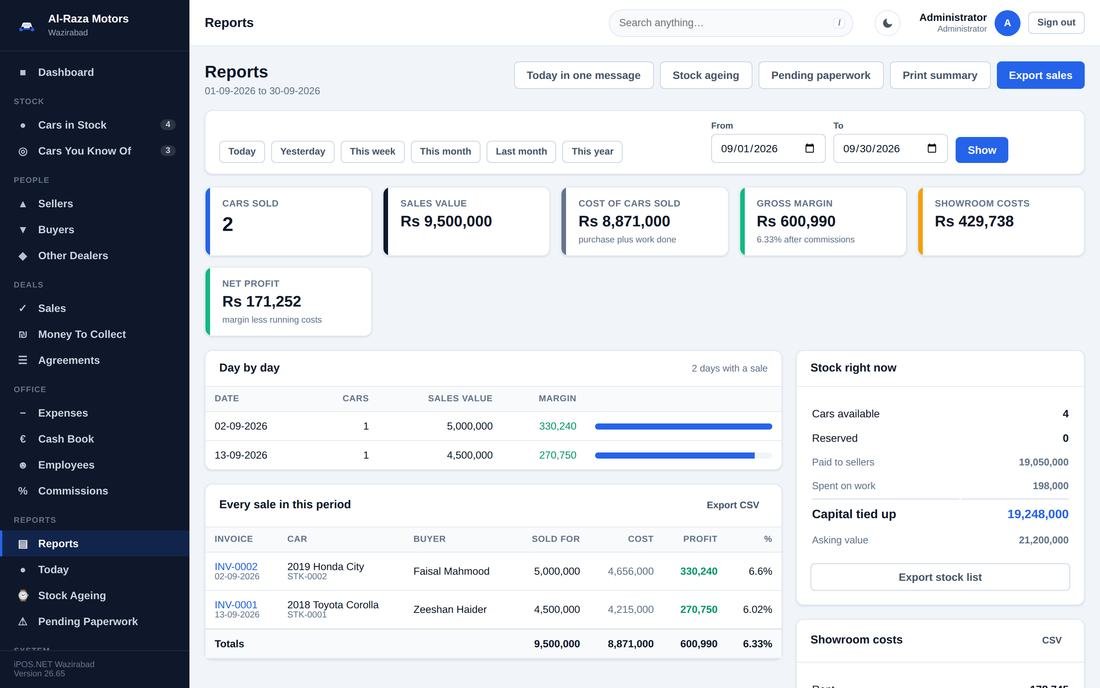Click the blue Show button
1100x688 pixels.
click(x=981, y=150)
